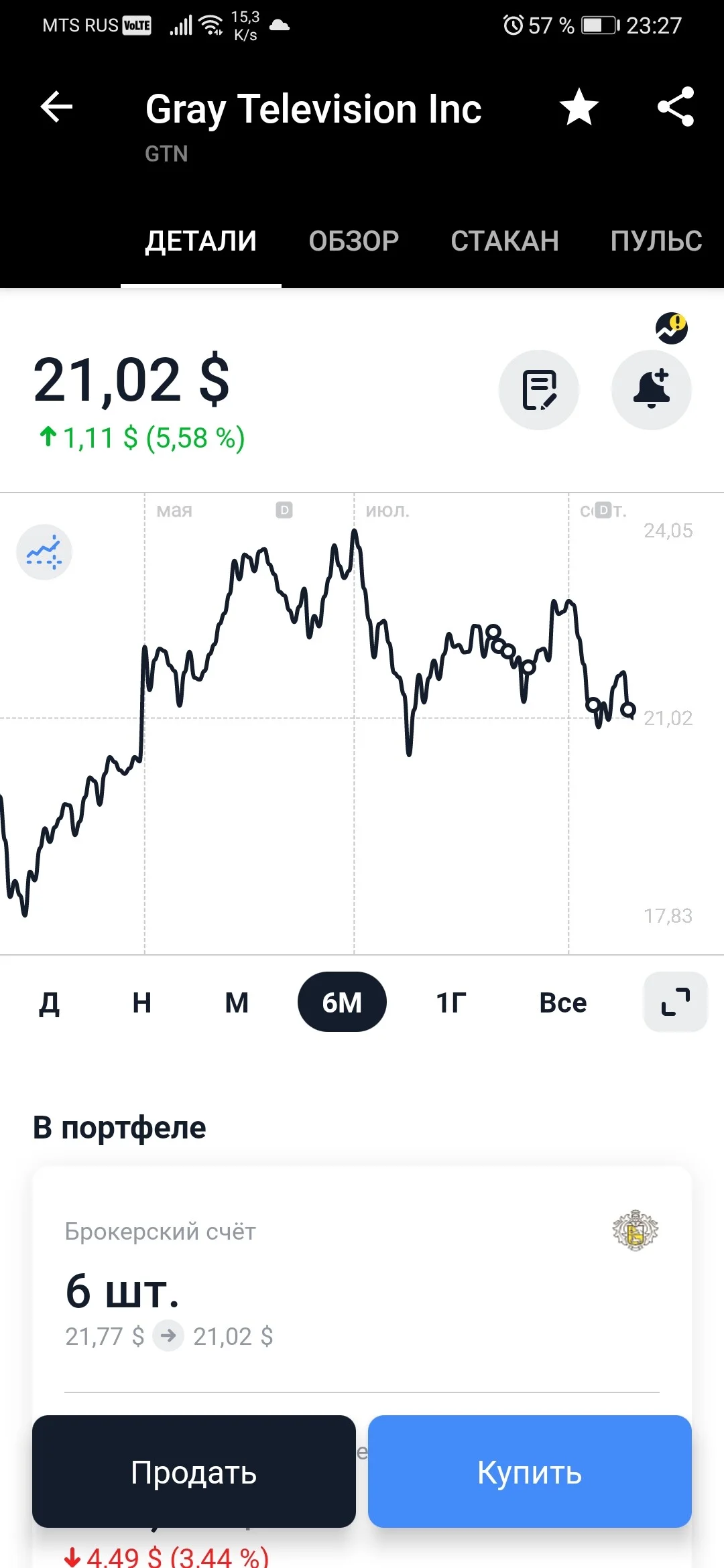Select the Д day chart period

pyautogui.click(x=50, y=1002)
